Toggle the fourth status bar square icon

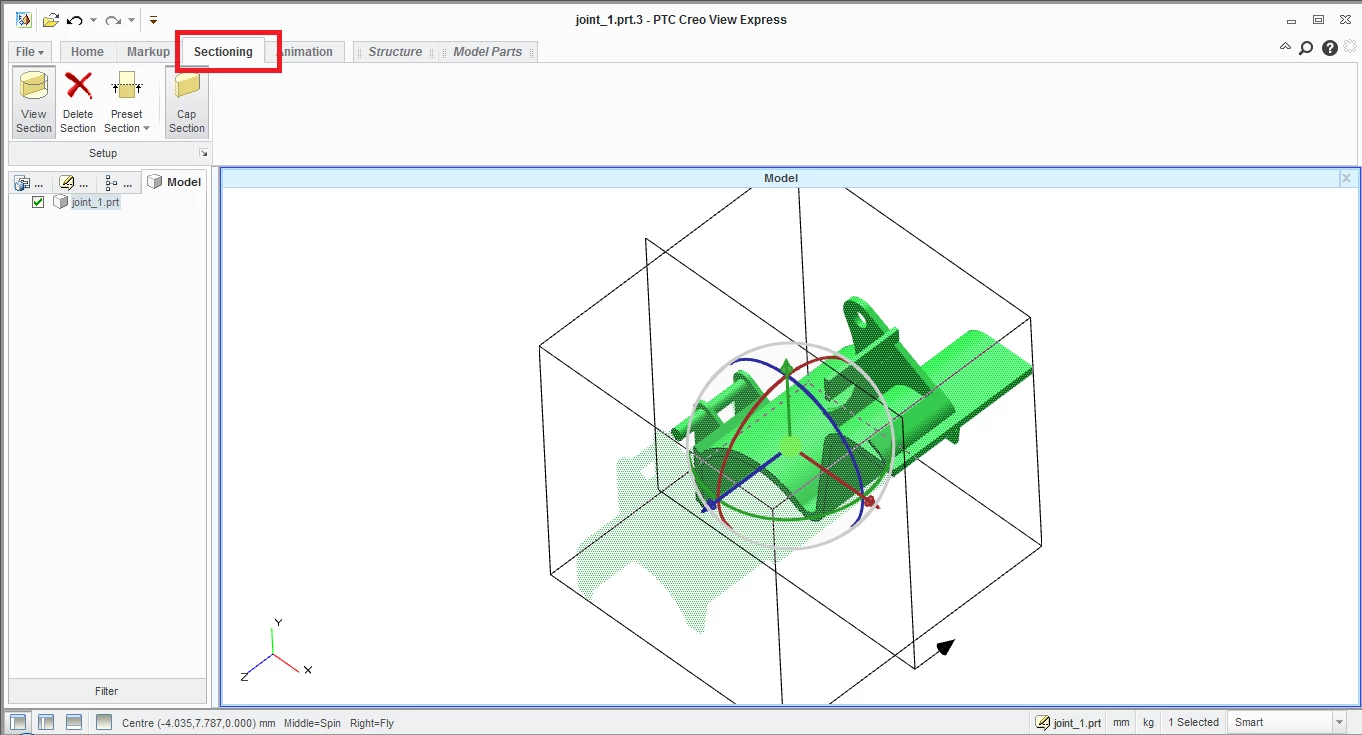104,722
